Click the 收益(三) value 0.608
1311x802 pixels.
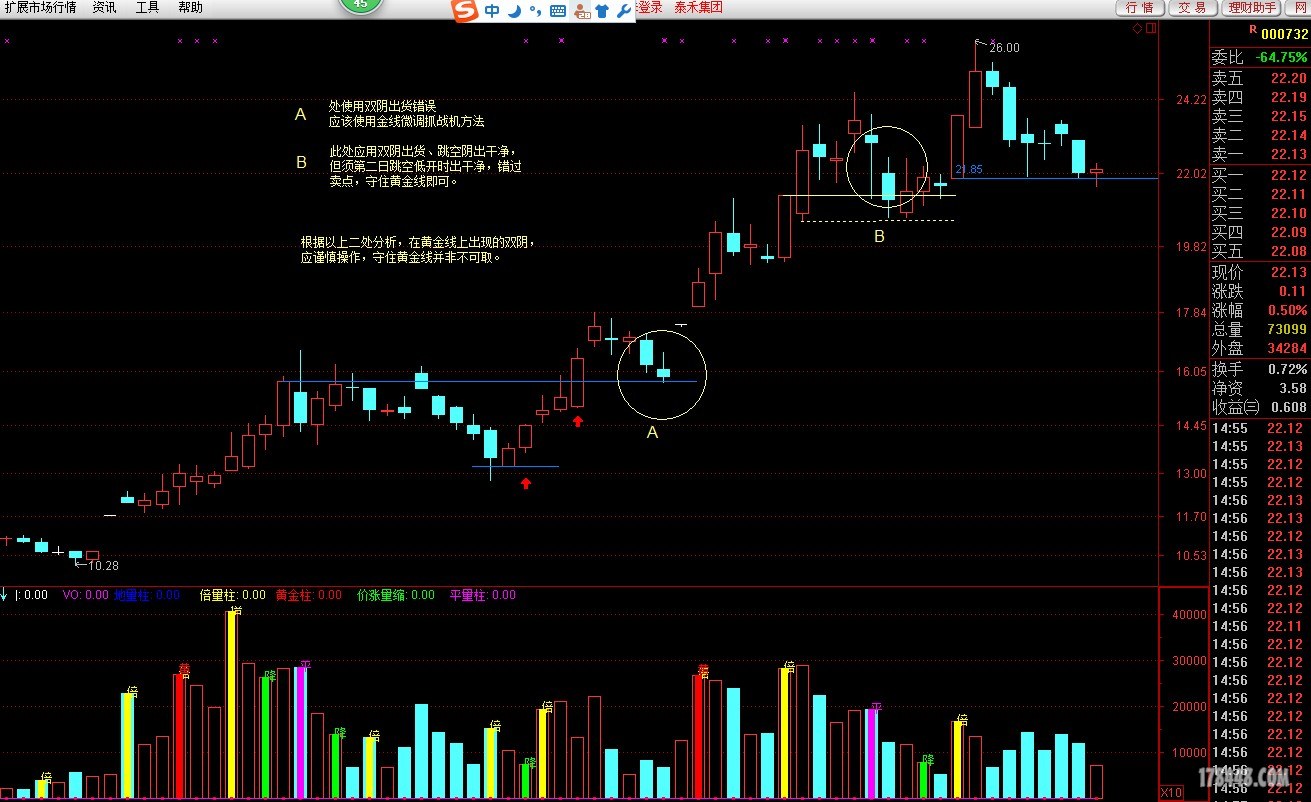tap(1289, 407)
